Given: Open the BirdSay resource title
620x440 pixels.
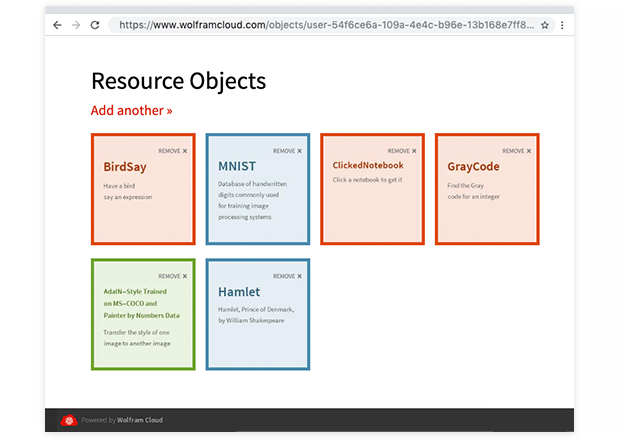Looking at the screenshot, I should point(125,167).
